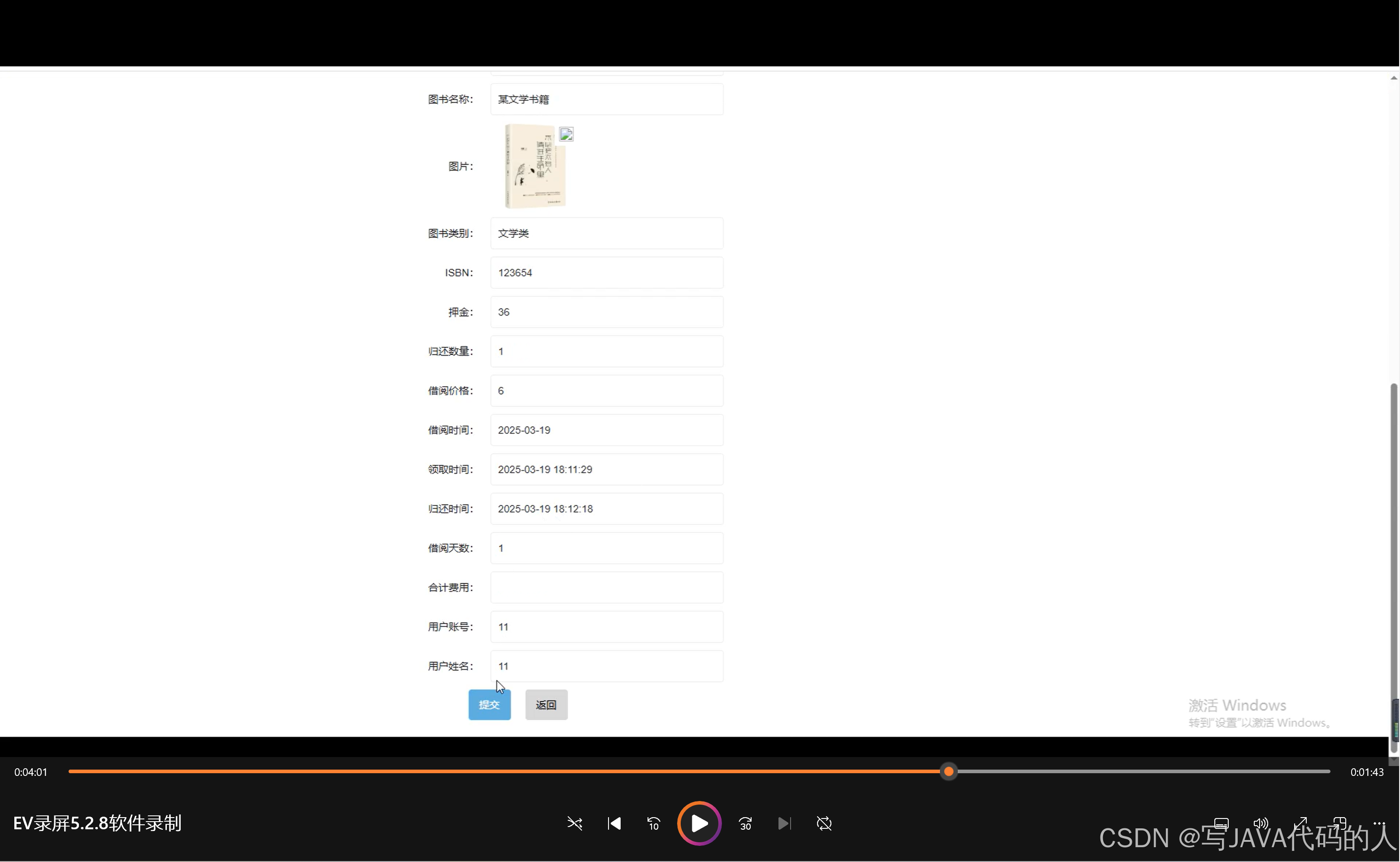Image resolution: width=1400 pixels, height=862 pixels.
Task: Click the empty 合计费用 input field
Action: click(x=606, y=587)
